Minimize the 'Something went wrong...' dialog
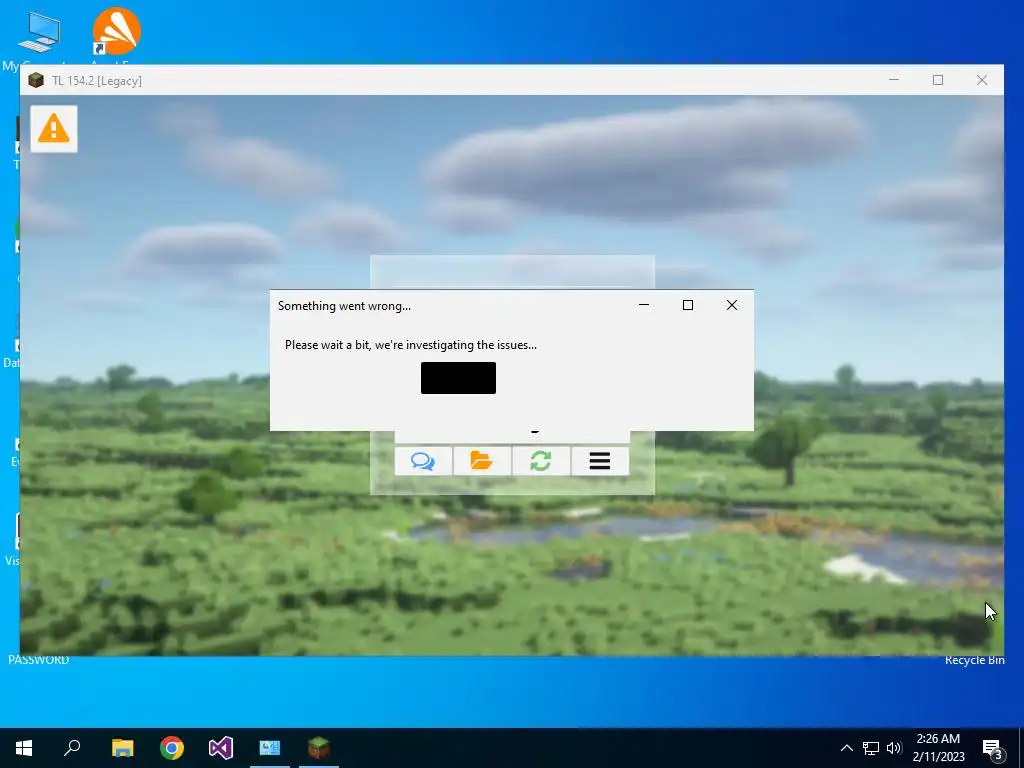This screenshot has height=768, width=1024. point(644,305)
